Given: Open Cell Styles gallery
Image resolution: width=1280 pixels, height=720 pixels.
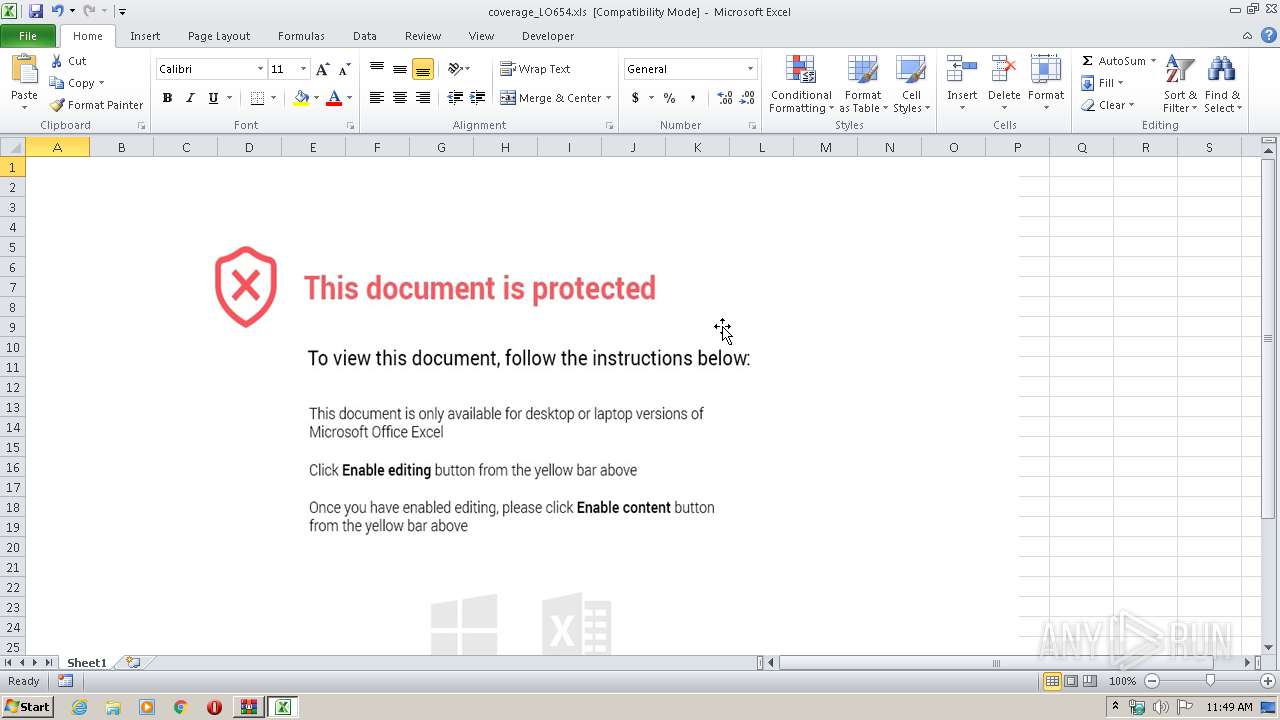Looking at the screenshot, I should tap(911, 84).
